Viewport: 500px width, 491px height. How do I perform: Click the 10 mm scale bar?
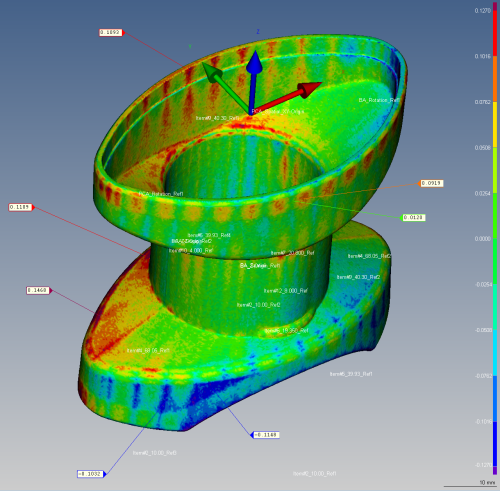(x=470, y=484)
